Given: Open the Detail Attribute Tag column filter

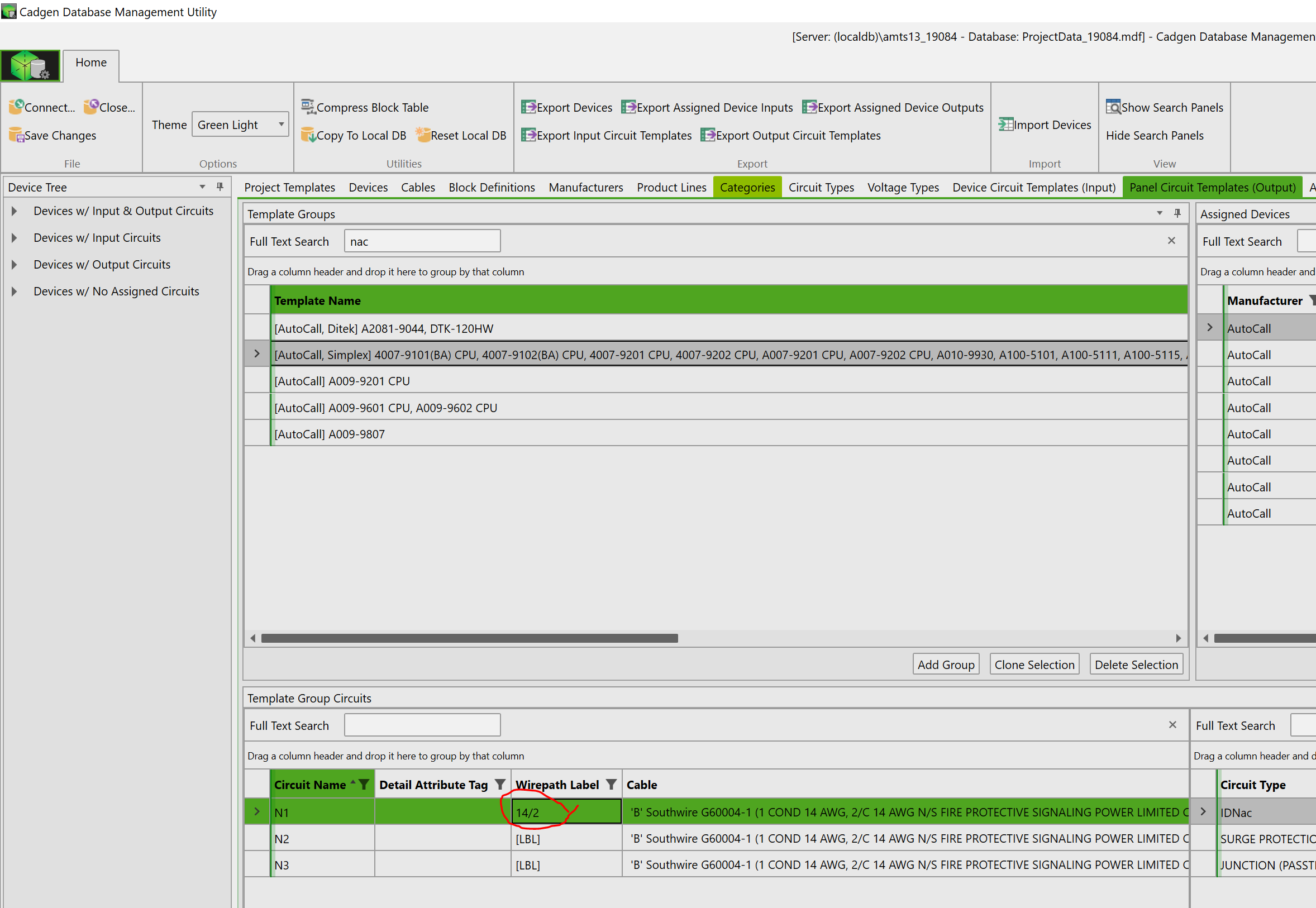Looking at the screenshot, I should click(x=500, y=785).
